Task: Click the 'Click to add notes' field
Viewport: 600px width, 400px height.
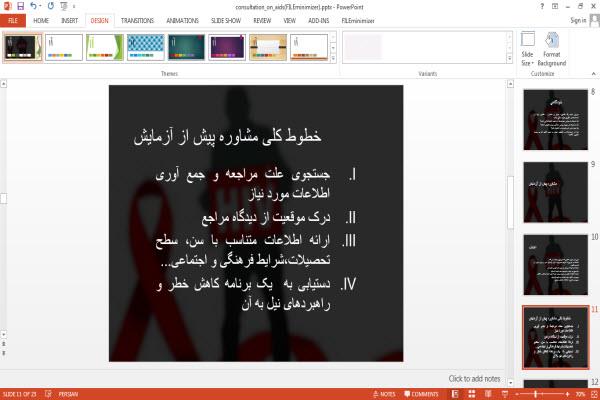Action: pos(474,379)
